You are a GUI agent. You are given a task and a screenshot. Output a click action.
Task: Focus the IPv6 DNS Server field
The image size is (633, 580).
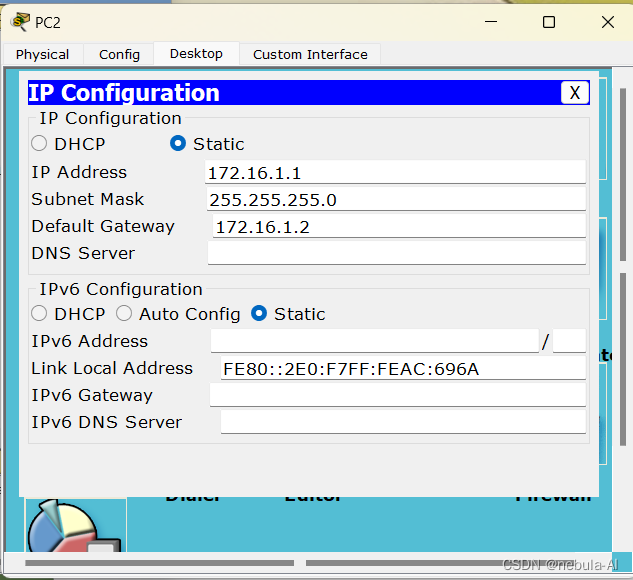click(403, 422)
